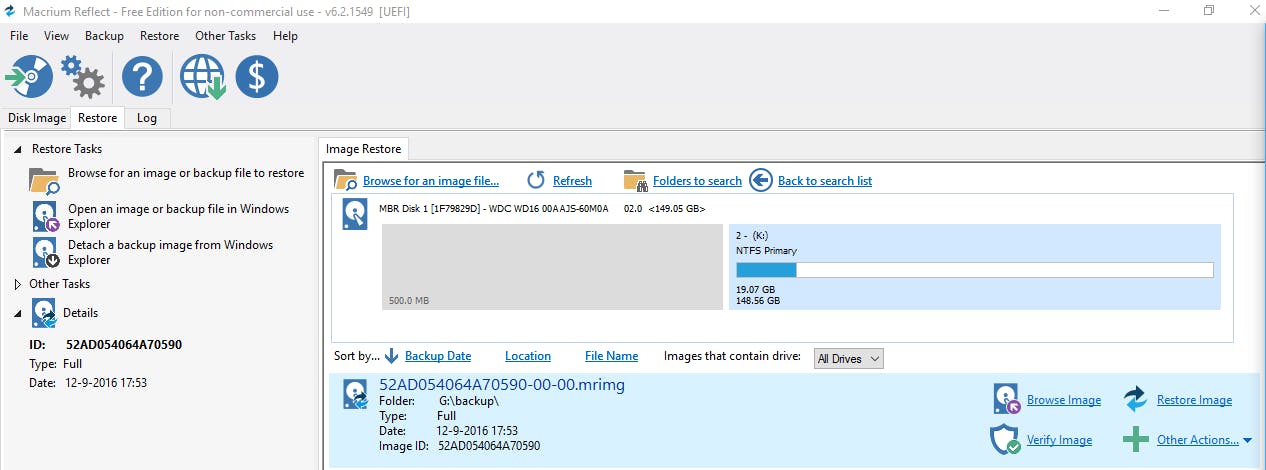Click the green plus Other Actions icon
The height and width of the screenshot is (470, 1266).
coord(1135,439)
